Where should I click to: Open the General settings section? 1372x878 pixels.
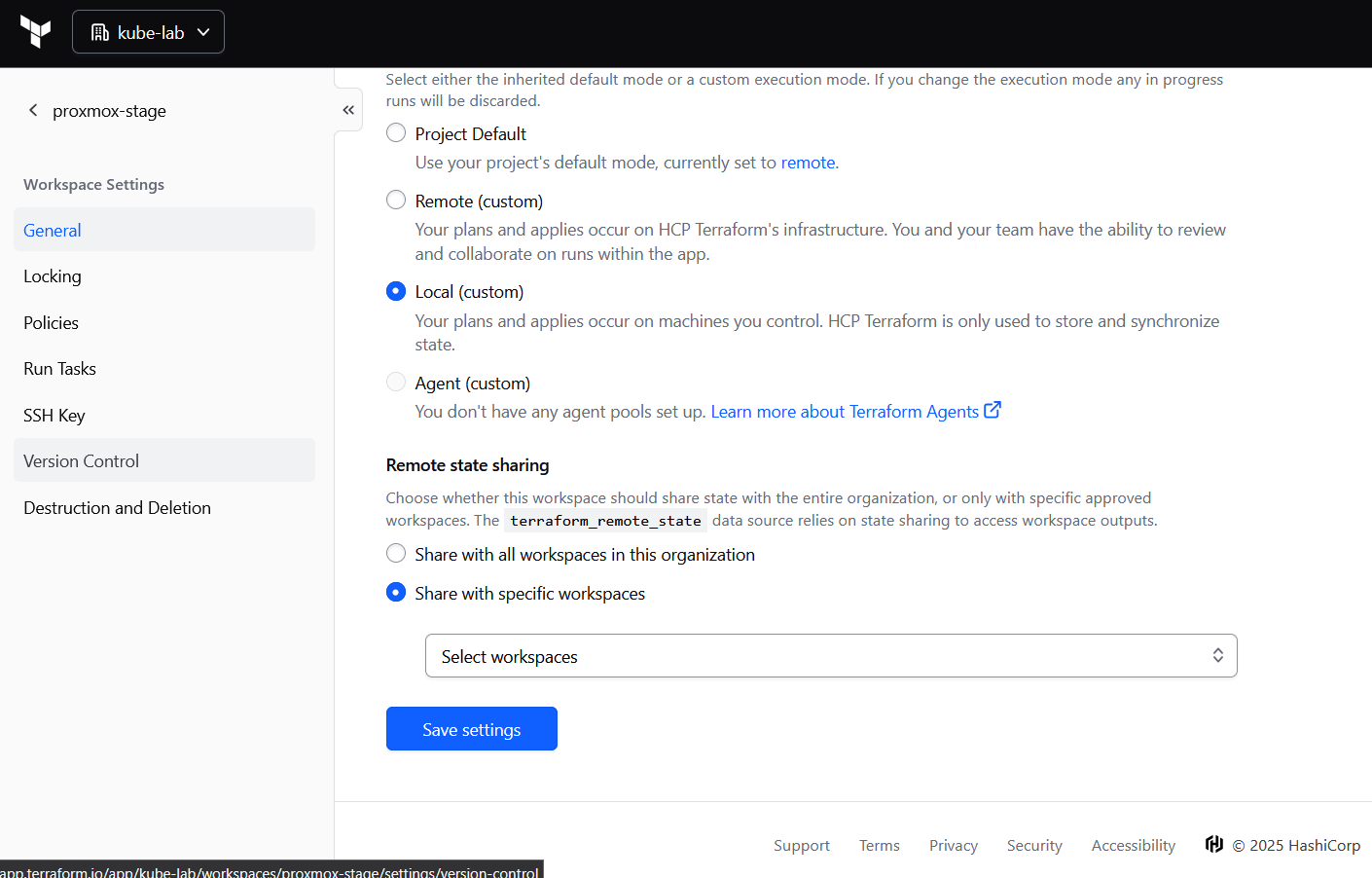pyautogui.click(x=53, y=231)
